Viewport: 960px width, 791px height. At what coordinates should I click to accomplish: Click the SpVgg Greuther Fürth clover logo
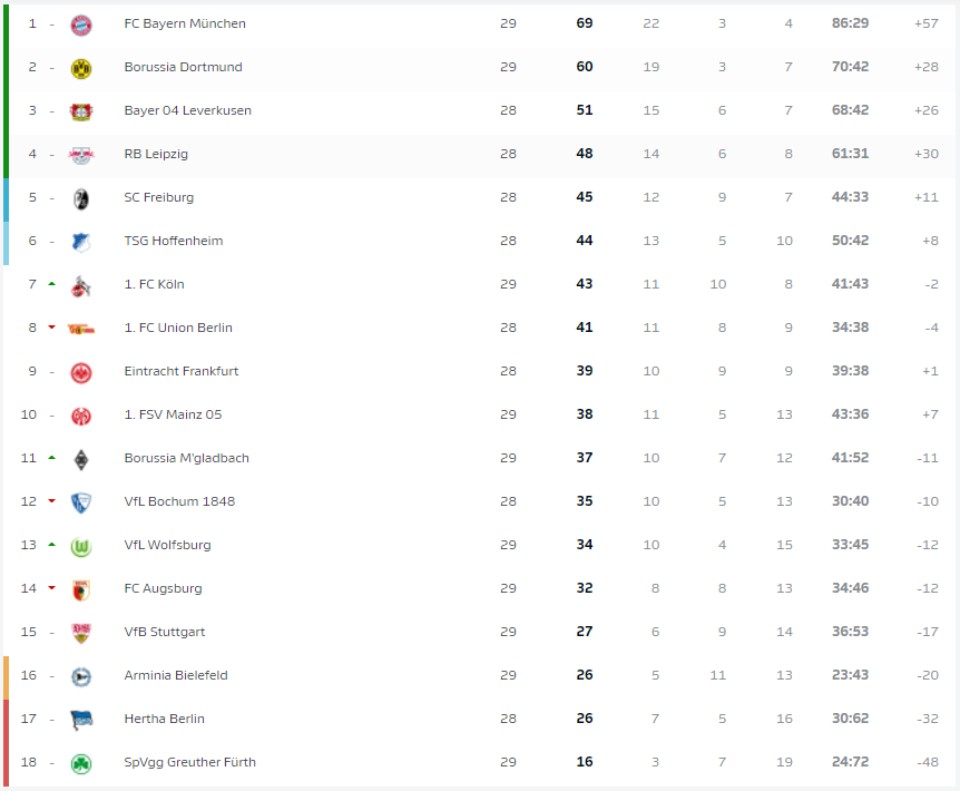point(81,763)
